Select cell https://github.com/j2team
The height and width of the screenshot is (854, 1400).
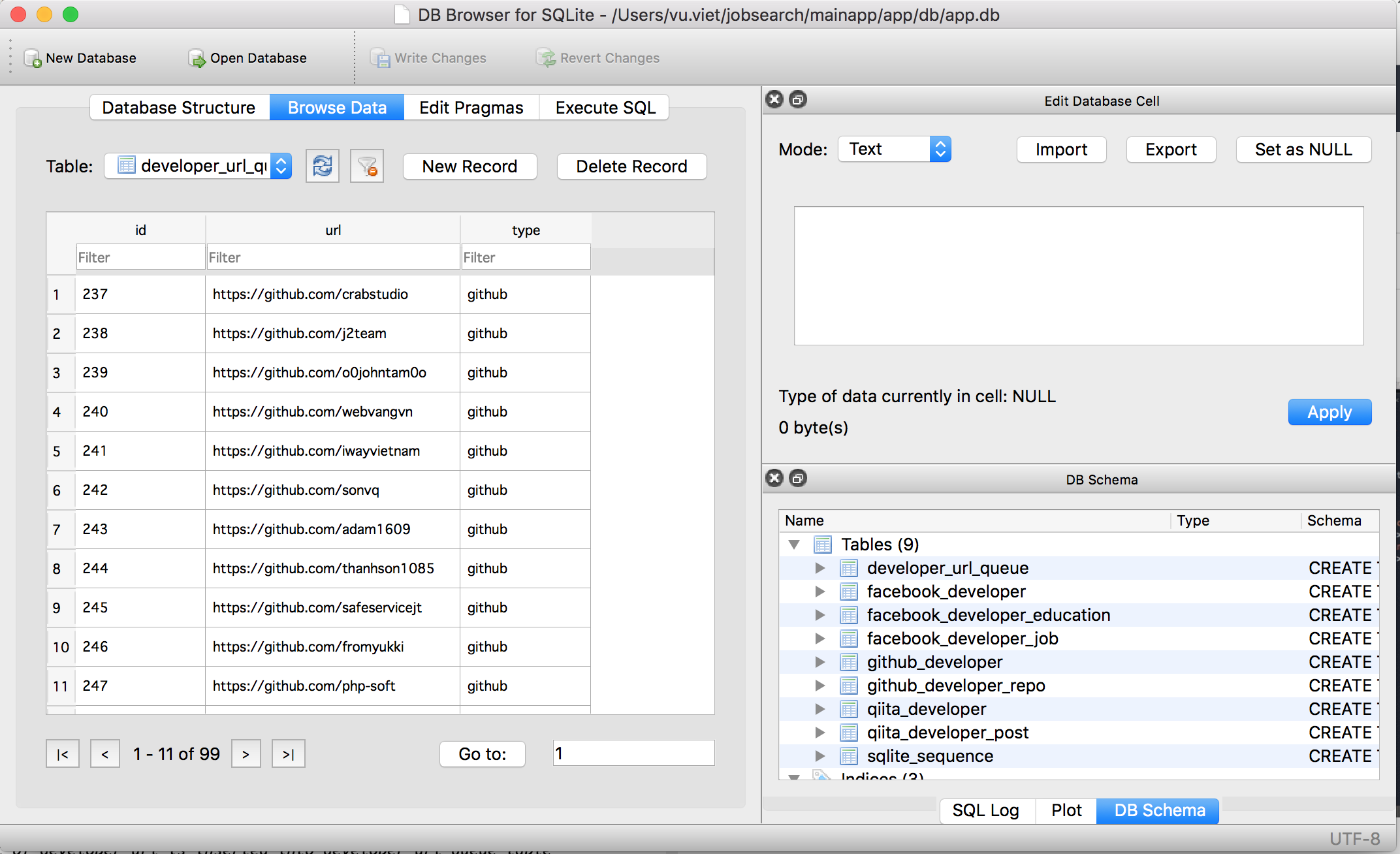pyautogui.click(x=332, y=333)
